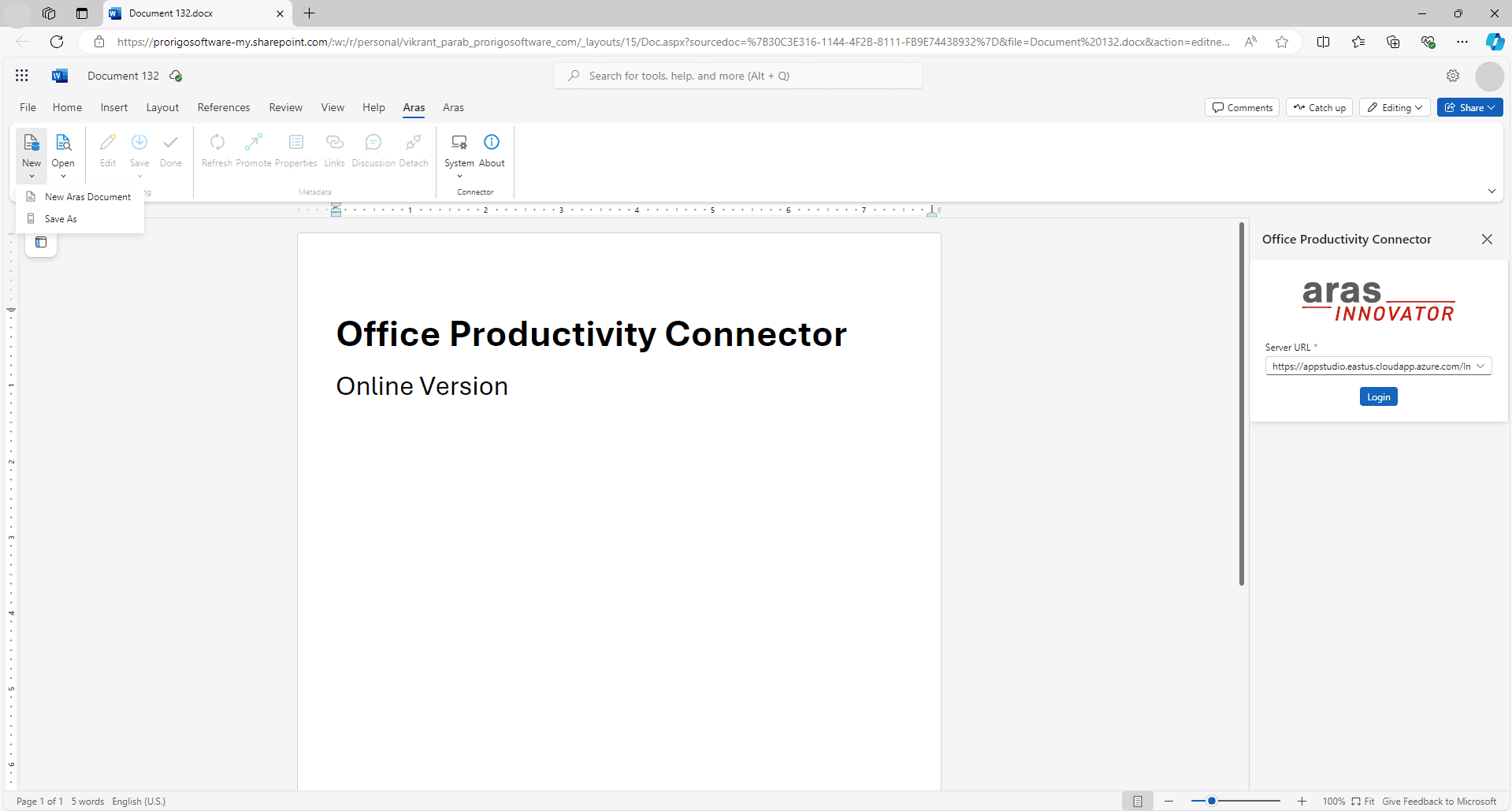
Task: Close the Office Productivity Connector pane
Action: tap(1487, 239)
